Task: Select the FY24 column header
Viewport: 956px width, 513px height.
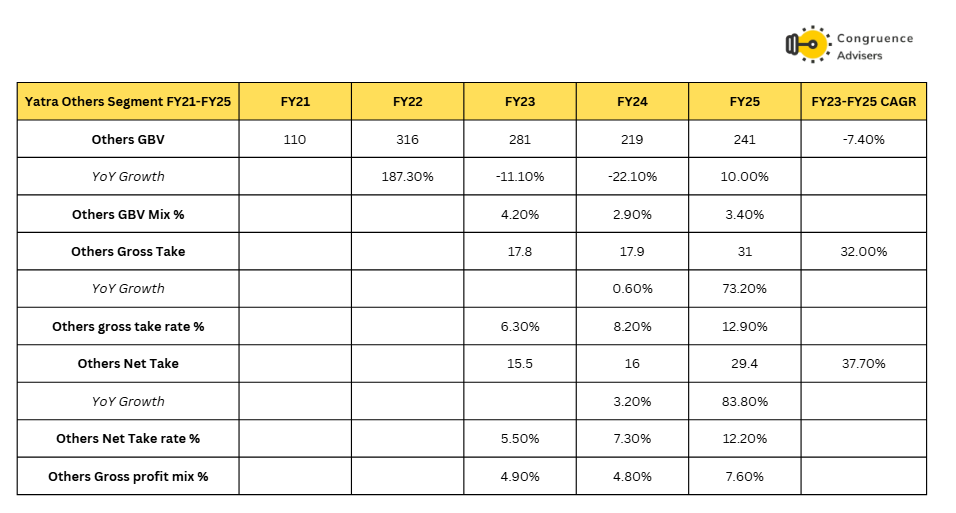Action: coord(632,102)
